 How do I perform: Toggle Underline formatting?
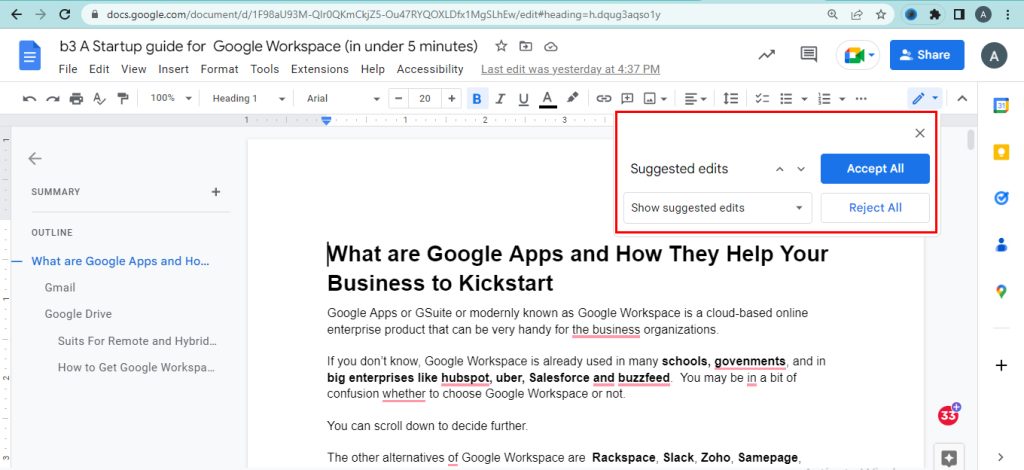click(x=523, y=99)
